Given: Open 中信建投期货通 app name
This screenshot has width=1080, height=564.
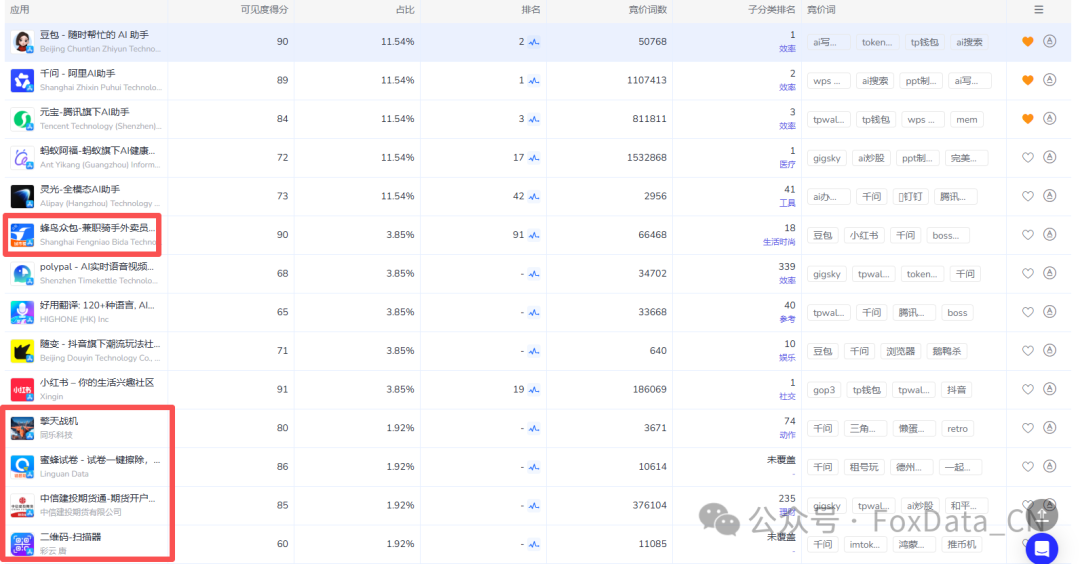Looking at the screenshot, I should tap(97, 498).
